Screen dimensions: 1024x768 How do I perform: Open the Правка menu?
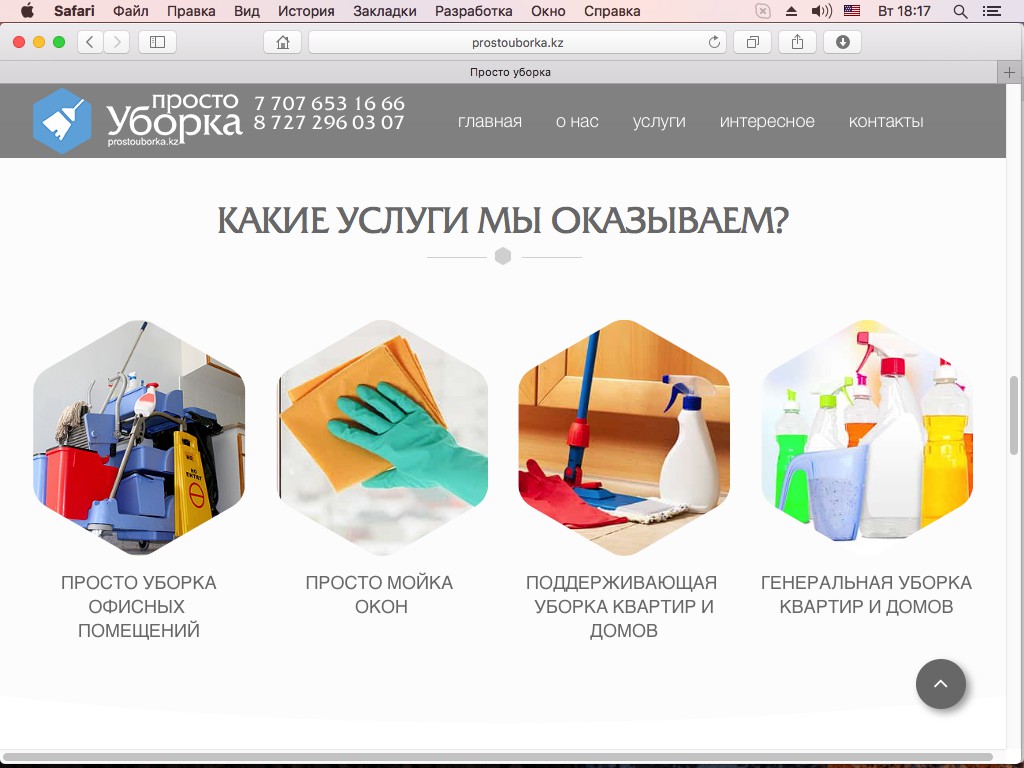point(191,11)
